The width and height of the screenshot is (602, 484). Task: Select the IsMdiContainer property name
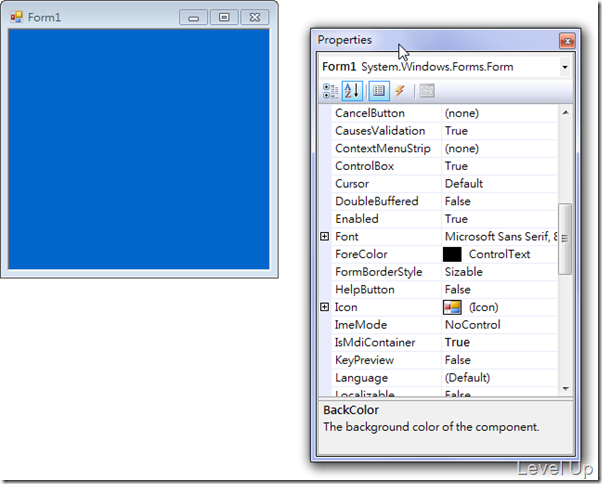[x=375, y=343]
